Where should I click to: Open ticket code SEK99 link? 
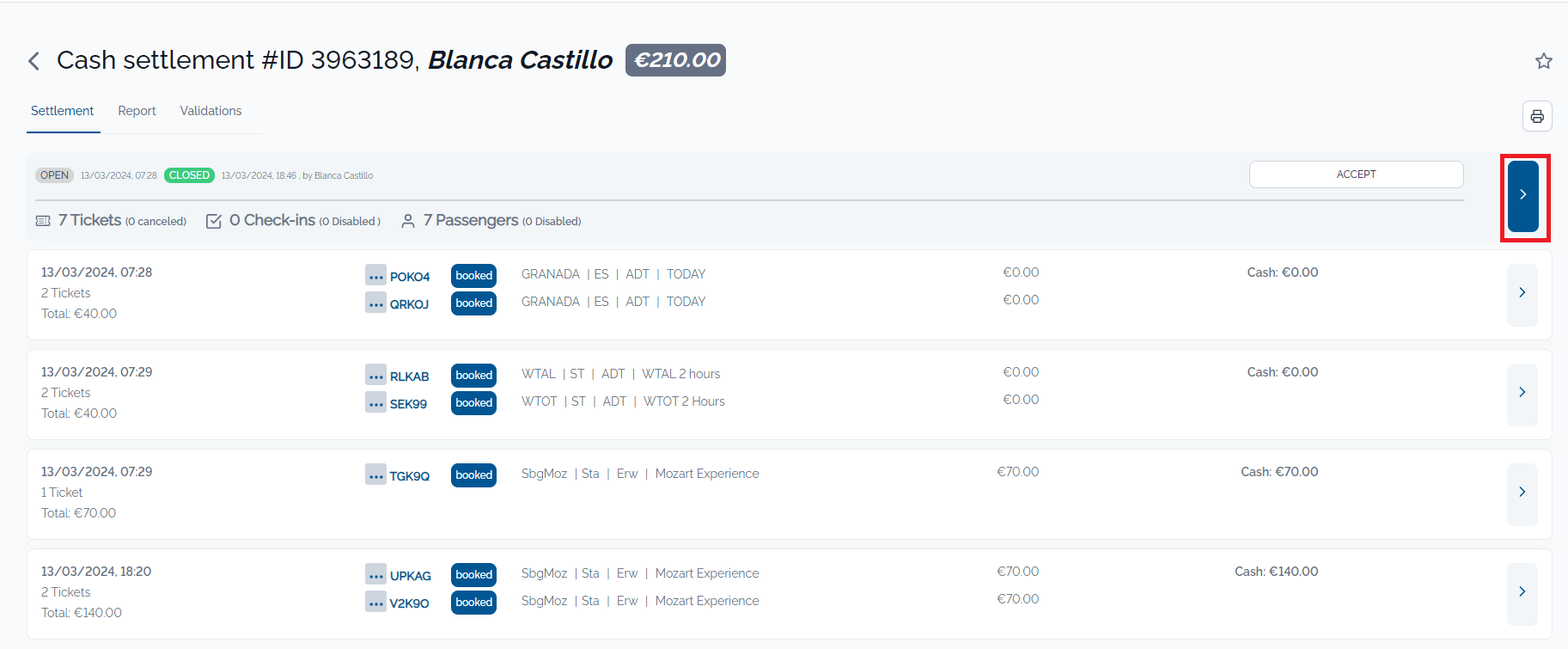(408, 404)
